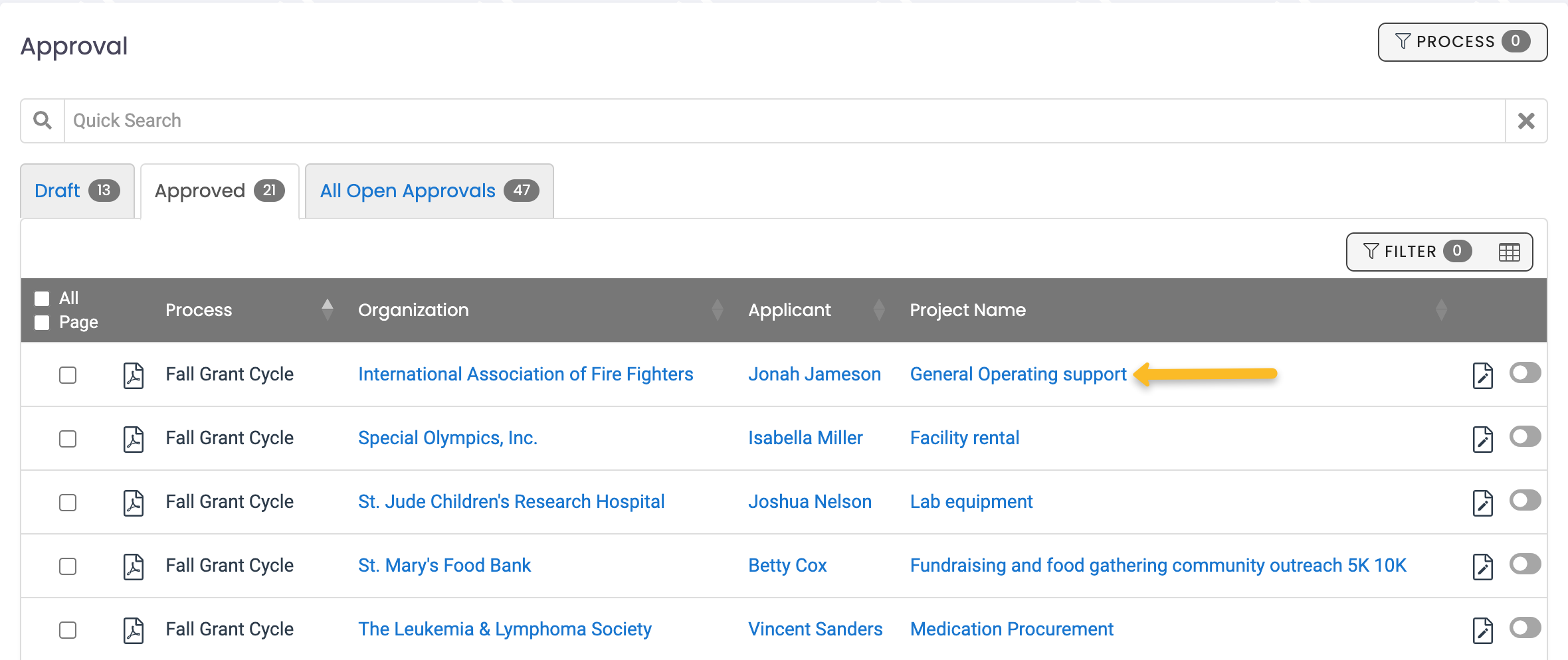Click the magnifying glass search icon
1568x660 pixels.
tap(42, 120)
